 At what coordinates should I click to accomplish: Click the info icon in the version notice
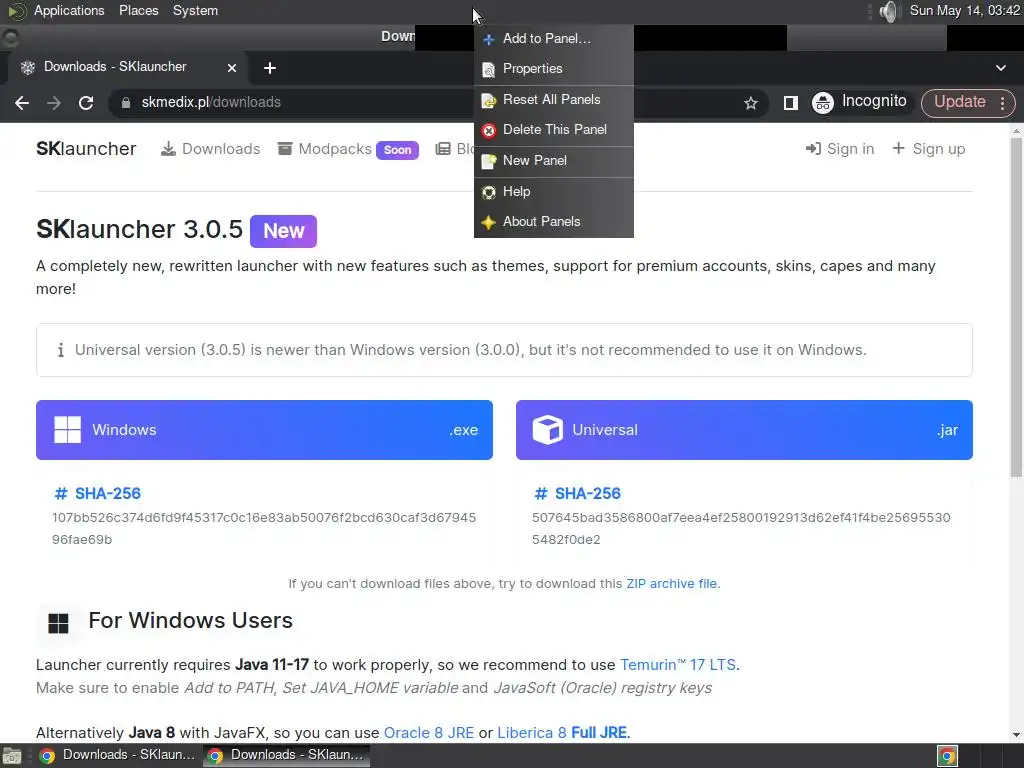(x=61, y=350)
